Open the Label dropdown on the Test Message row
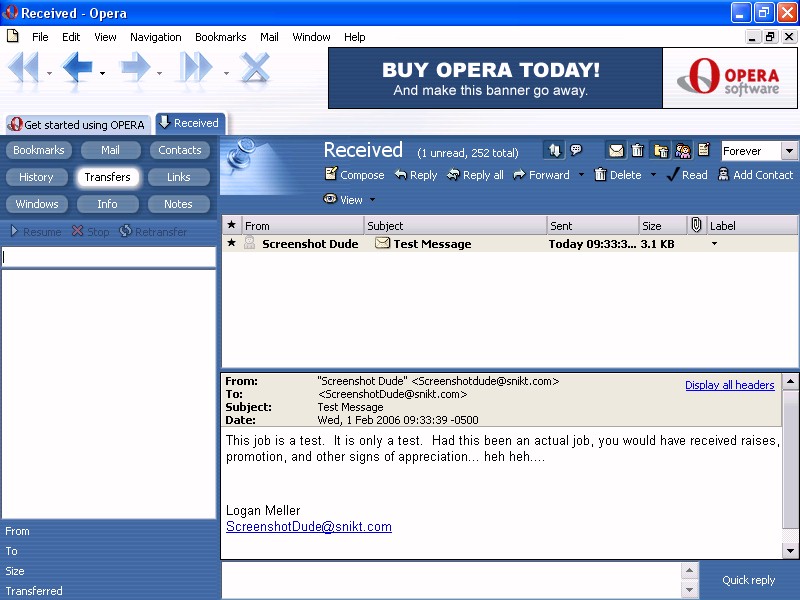 tap(714, 244)
